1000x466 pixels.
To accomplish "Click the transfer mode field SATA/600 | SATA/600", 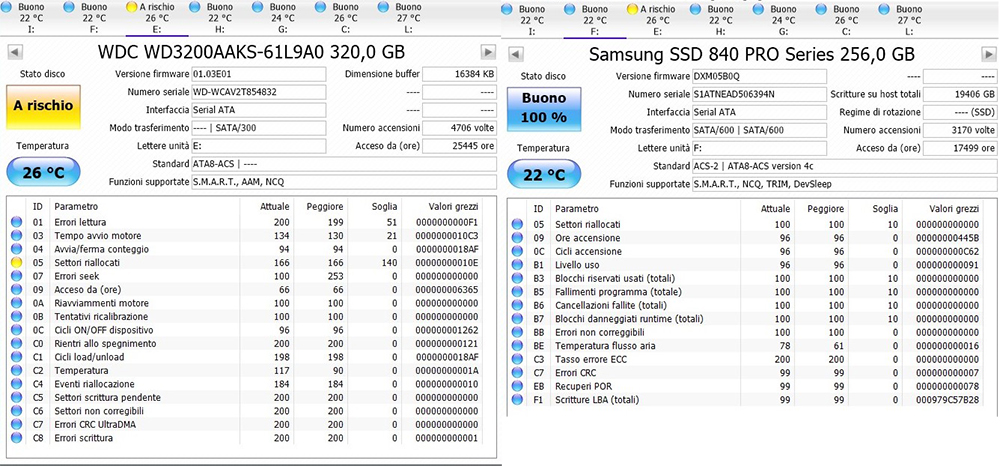I will pyautogui.click(x=759, y=130).
